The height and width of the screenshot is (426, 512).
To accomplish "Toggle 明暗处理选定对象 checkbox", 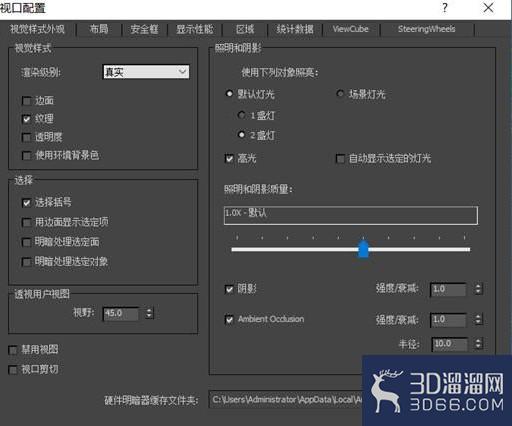I will (26, 262).
